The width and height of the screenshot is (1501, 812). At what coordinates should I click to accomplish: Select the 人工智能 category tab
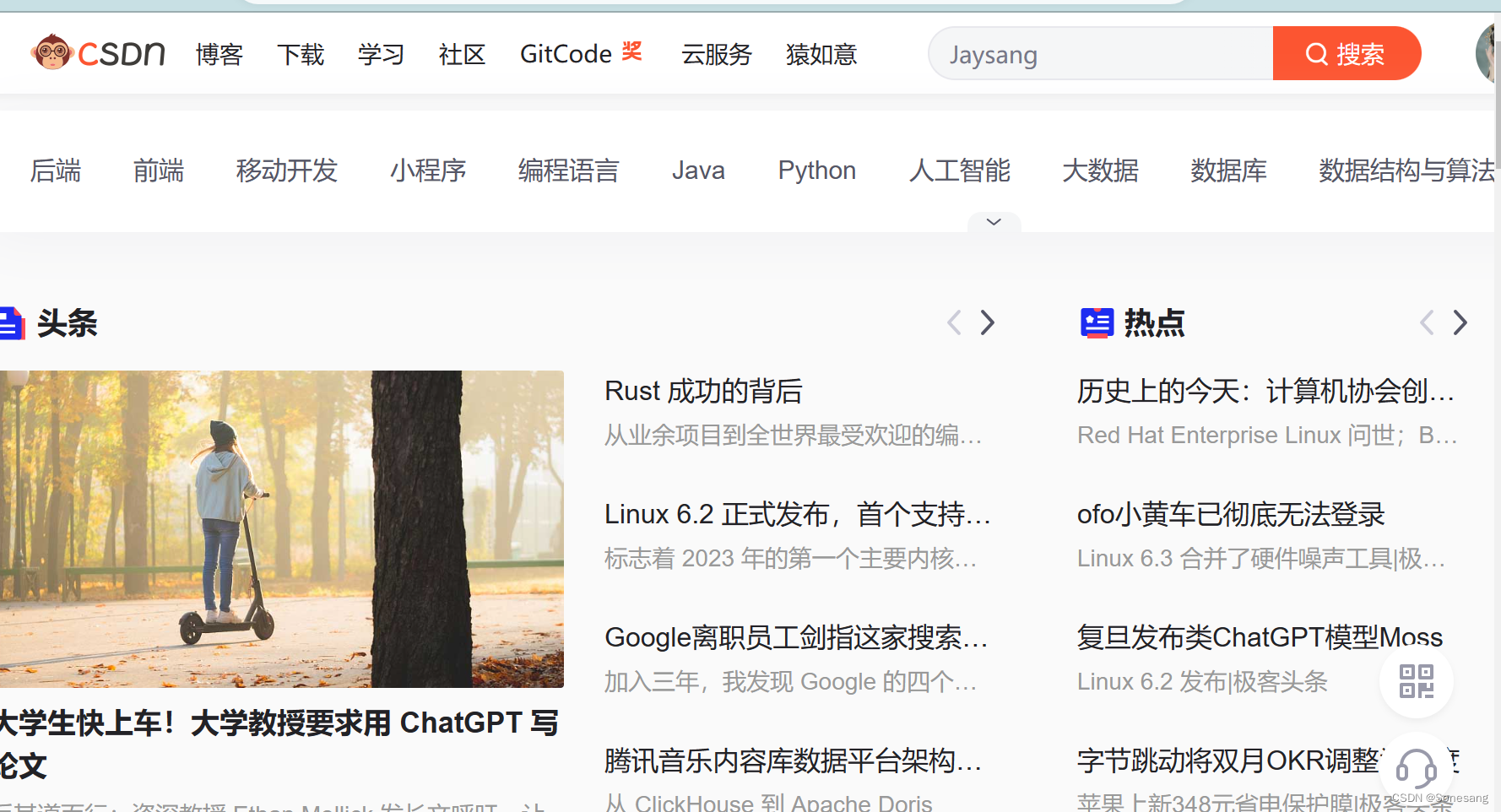(960, 171)
